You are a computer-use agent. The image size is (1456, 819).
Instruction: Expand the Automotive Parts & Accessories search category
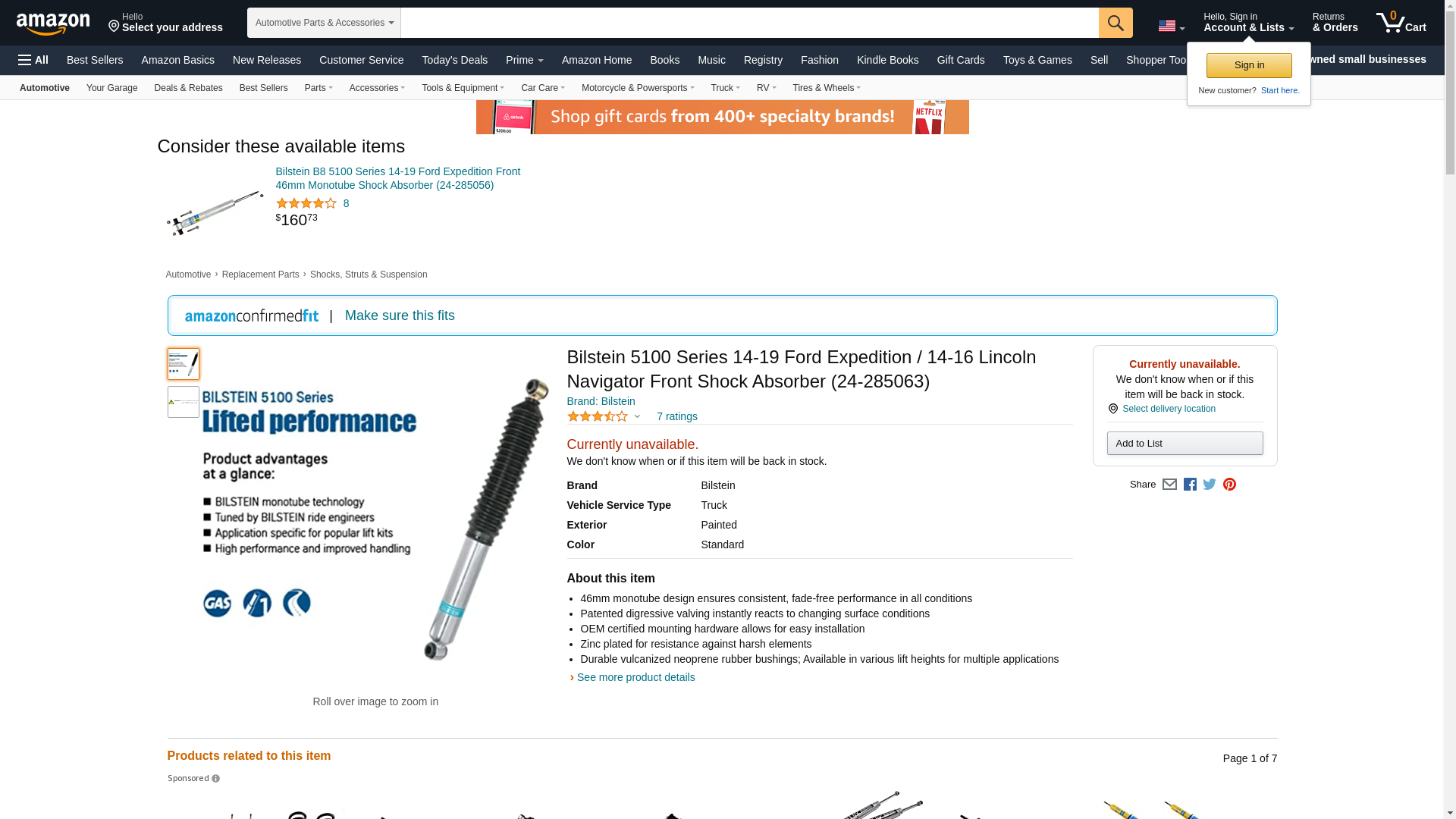324,23
